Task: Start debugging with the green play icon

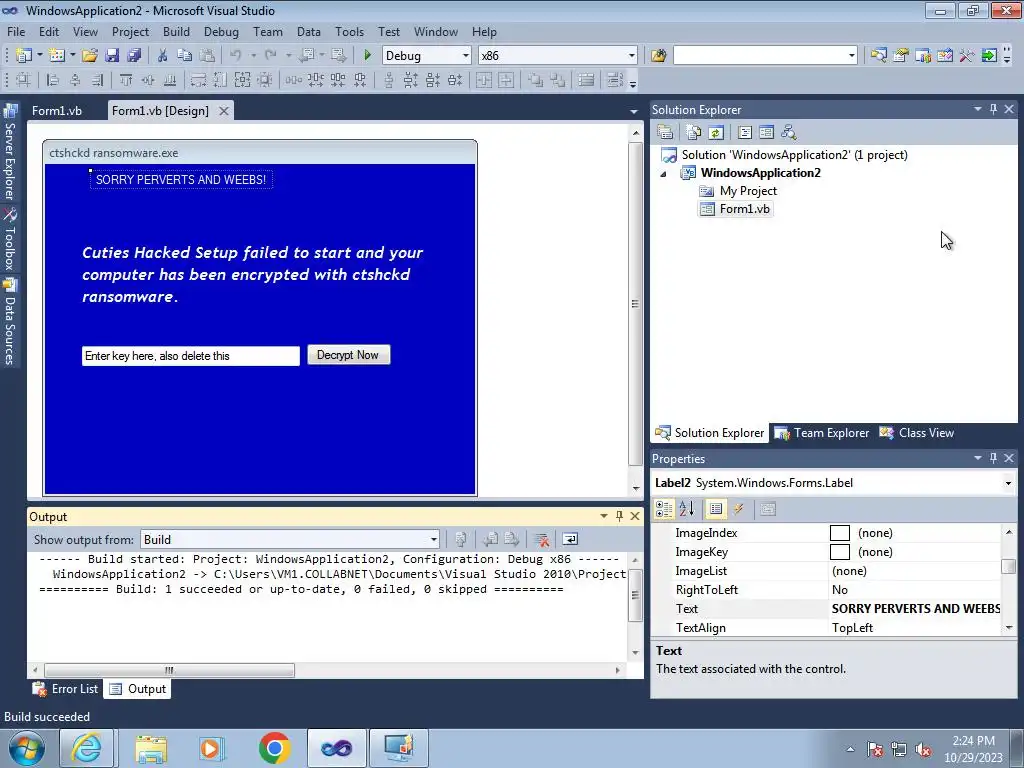Action: pyautogui.click(x=367, y=56)
